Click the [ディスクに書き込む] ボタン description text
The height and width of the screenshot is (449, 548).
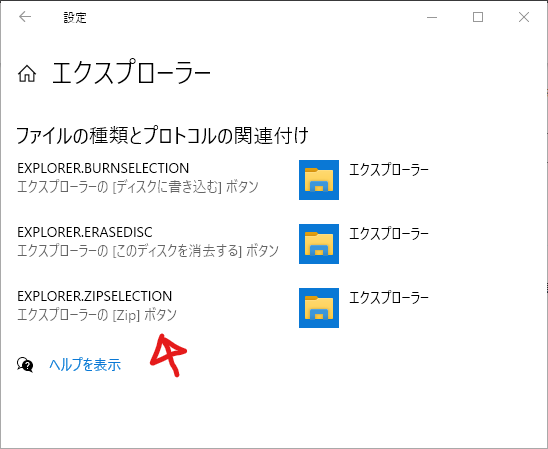[185, 187]
